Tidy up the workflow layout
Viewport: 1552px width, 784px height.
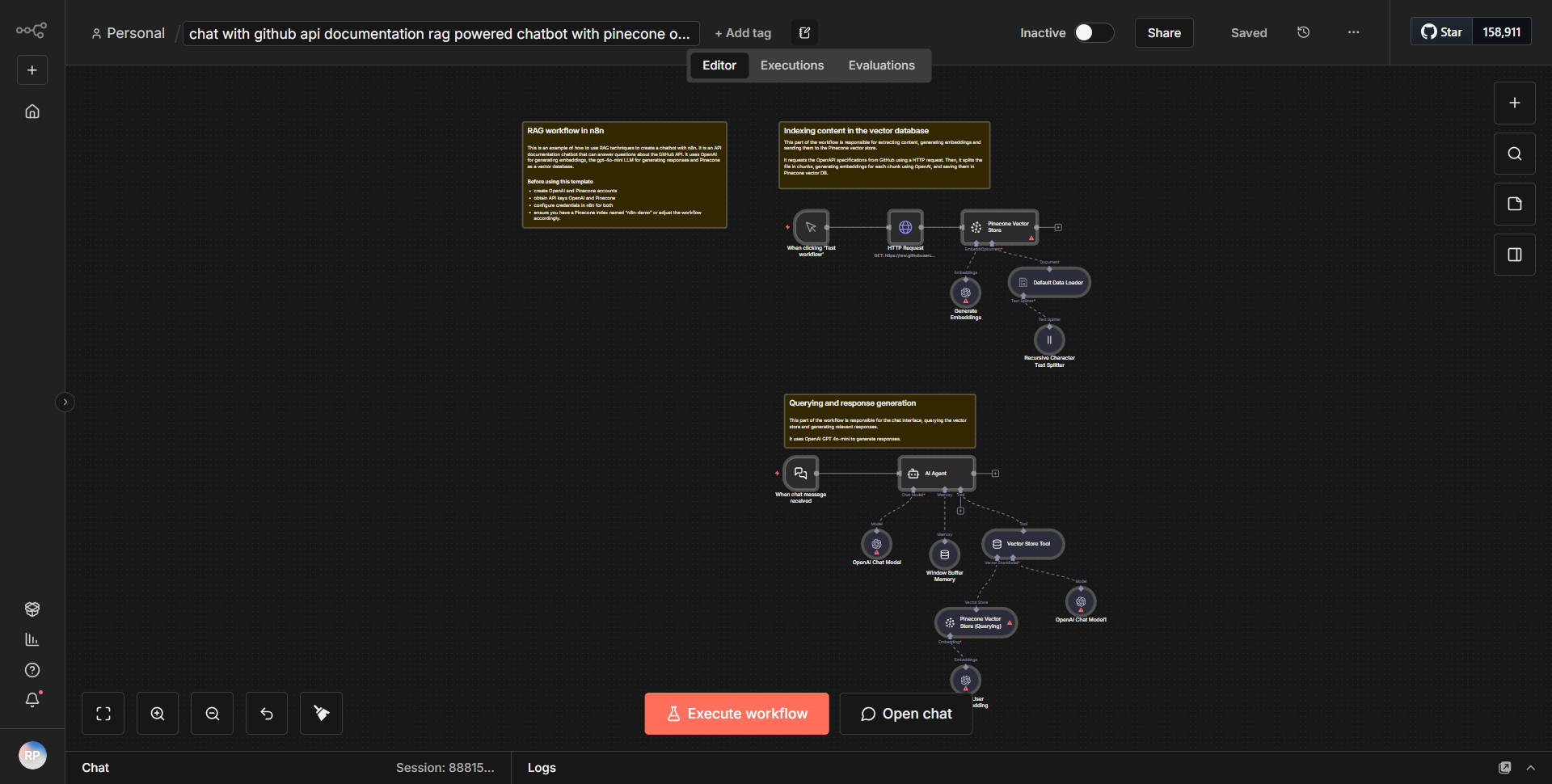321,713
